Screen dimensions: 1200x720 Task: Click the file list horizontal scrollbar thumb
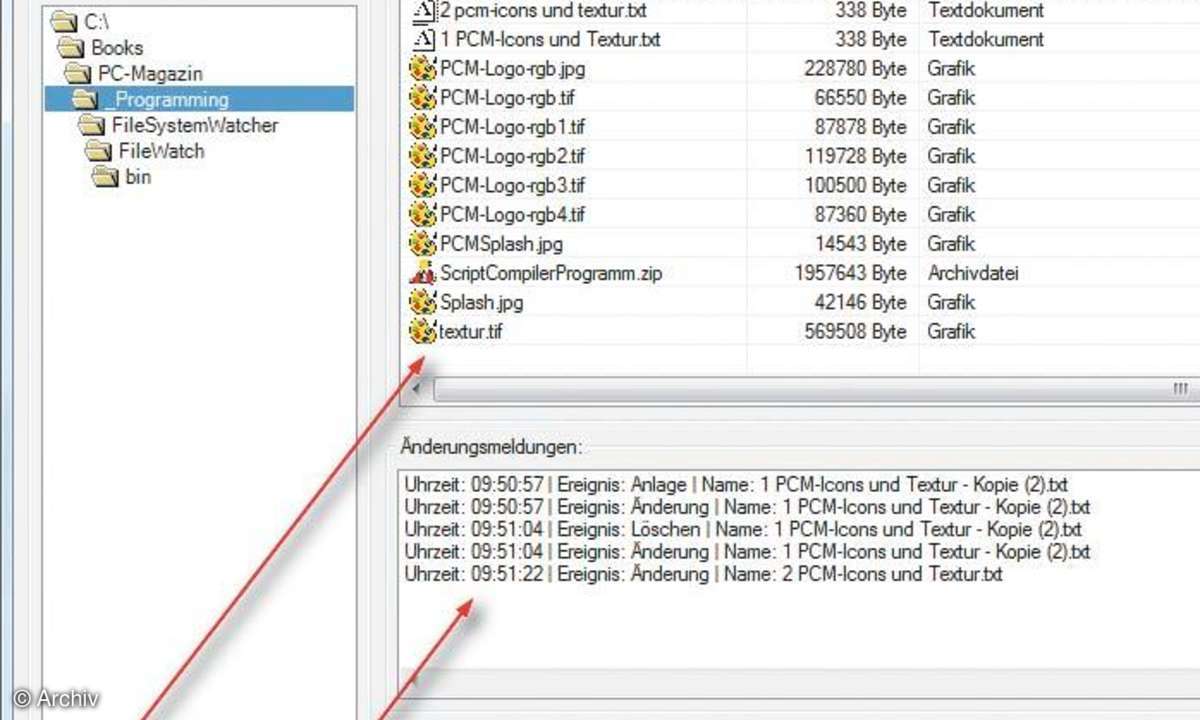tap(816, 389)
